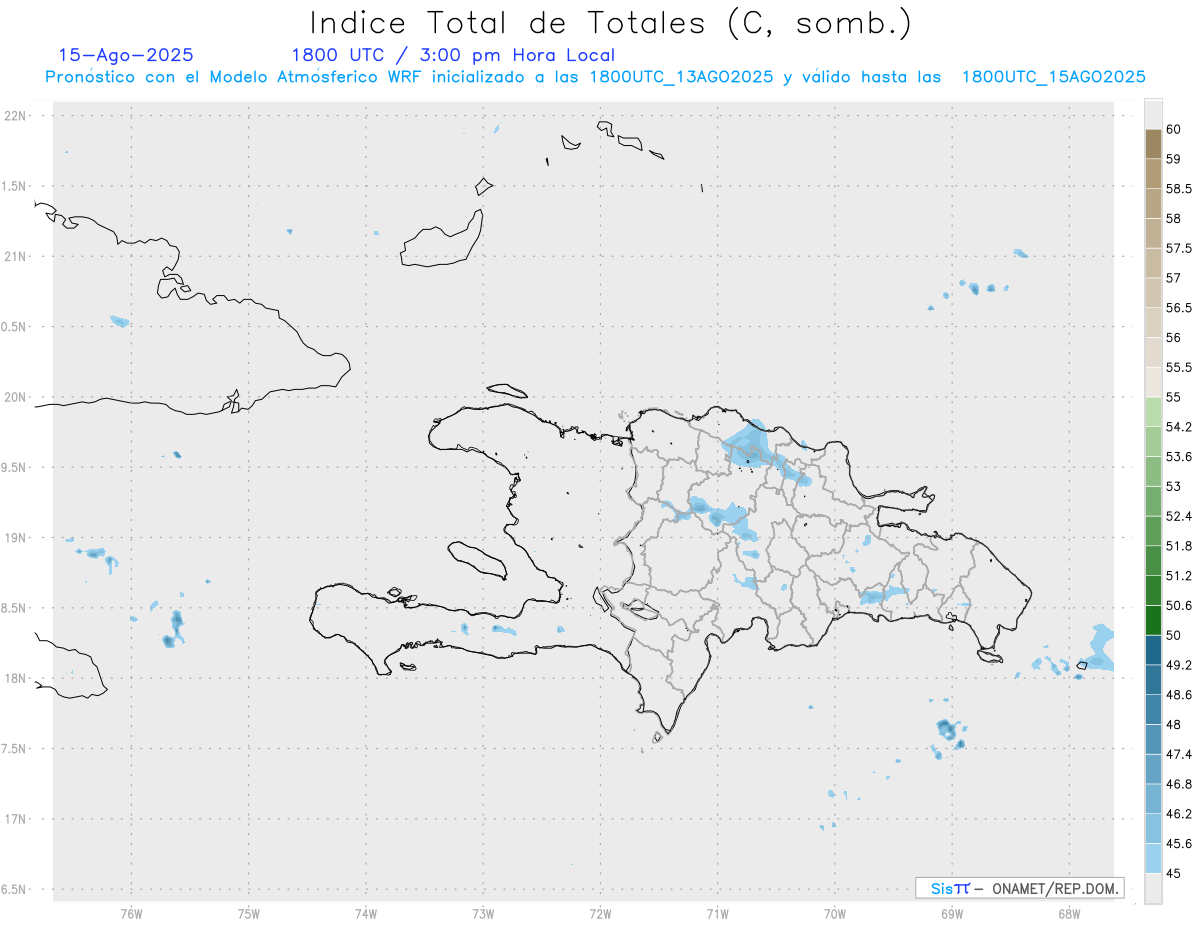Click the legend value '52.4'
The width and height of the screenshot is (1200, 927).
point(1179,516)
